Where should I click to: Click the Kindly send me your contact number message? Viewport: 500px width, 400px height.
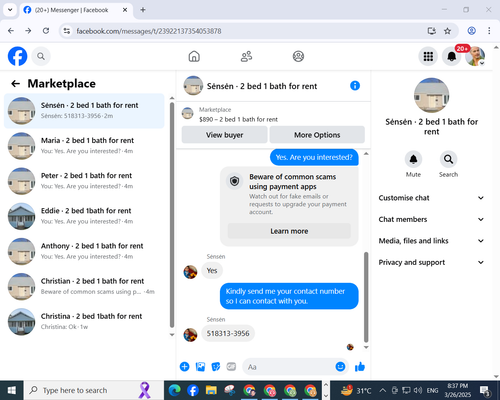coord(289,296)
